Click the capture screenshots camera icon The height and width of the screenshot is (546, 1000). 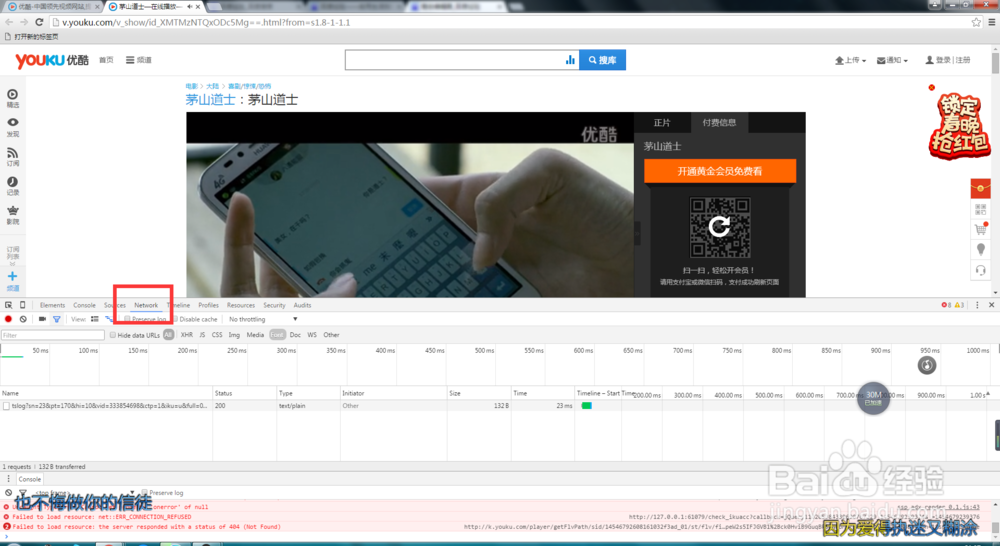coord(42,319)
